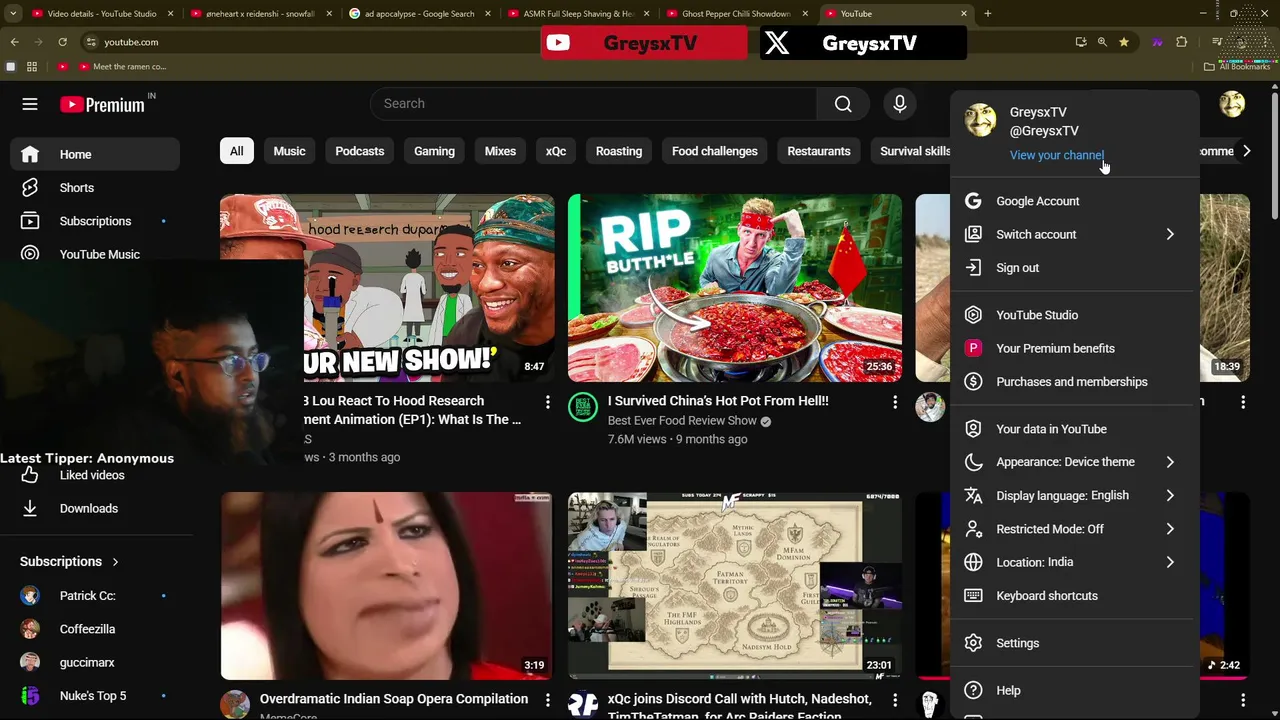Open YouTube Studio from menu
The width and height of the screenshot is (1280, 720).
pos(1074,315)
